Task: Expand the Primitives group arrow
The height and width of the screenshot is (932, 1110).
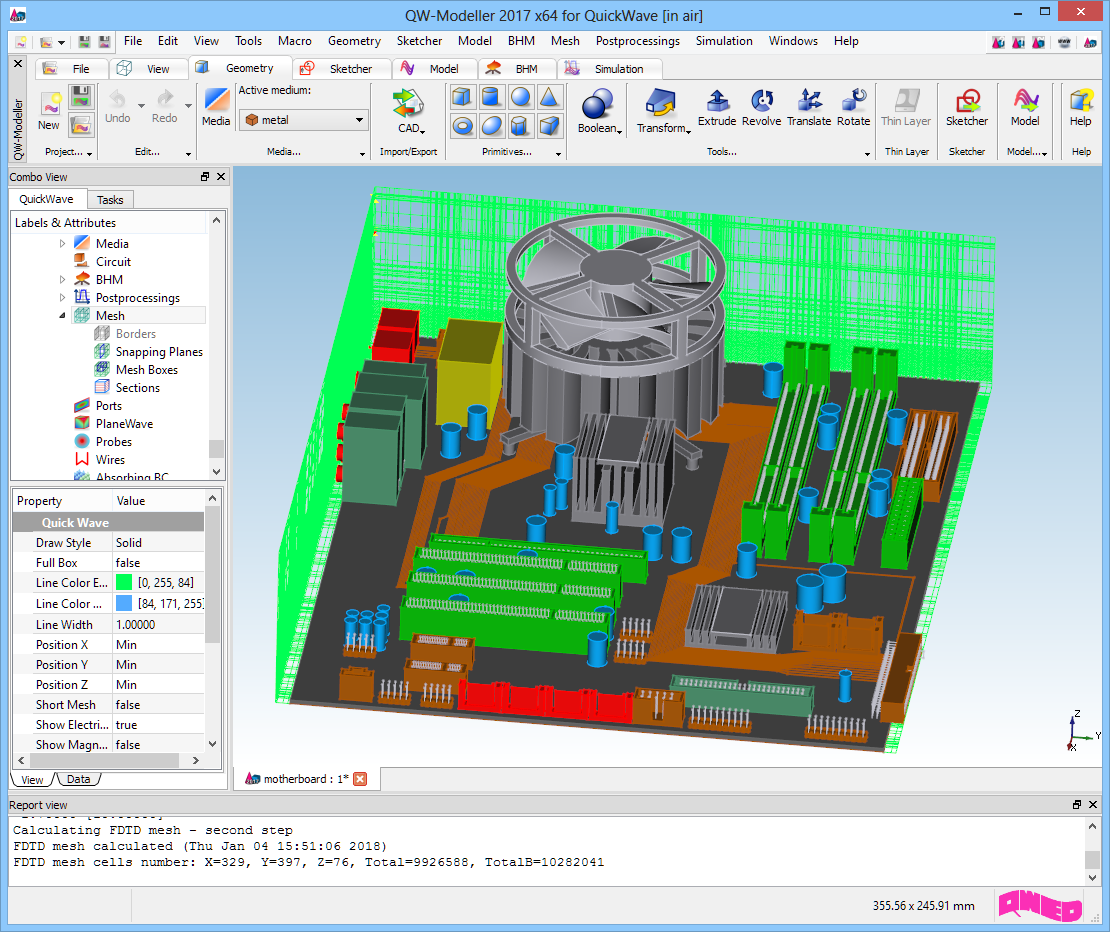Action: point(559,154)
